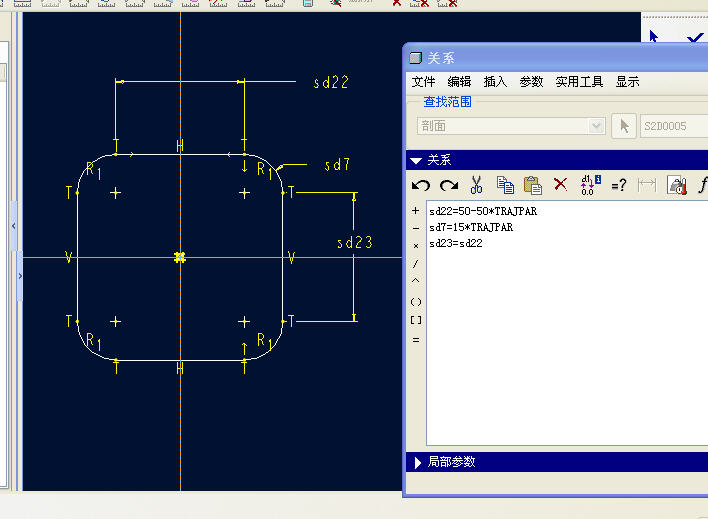The image size is (708, 519).
Task: Click the selection arrow beside scope dropdown
Action: pos(624,126)
